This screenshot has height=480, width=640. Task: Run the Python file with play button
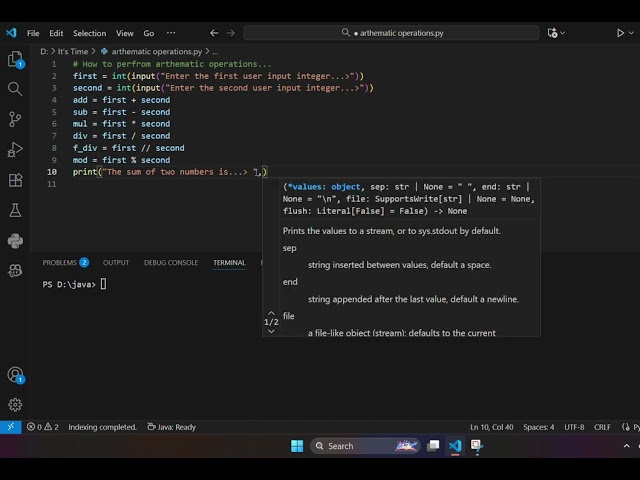(x=620, y=33)
